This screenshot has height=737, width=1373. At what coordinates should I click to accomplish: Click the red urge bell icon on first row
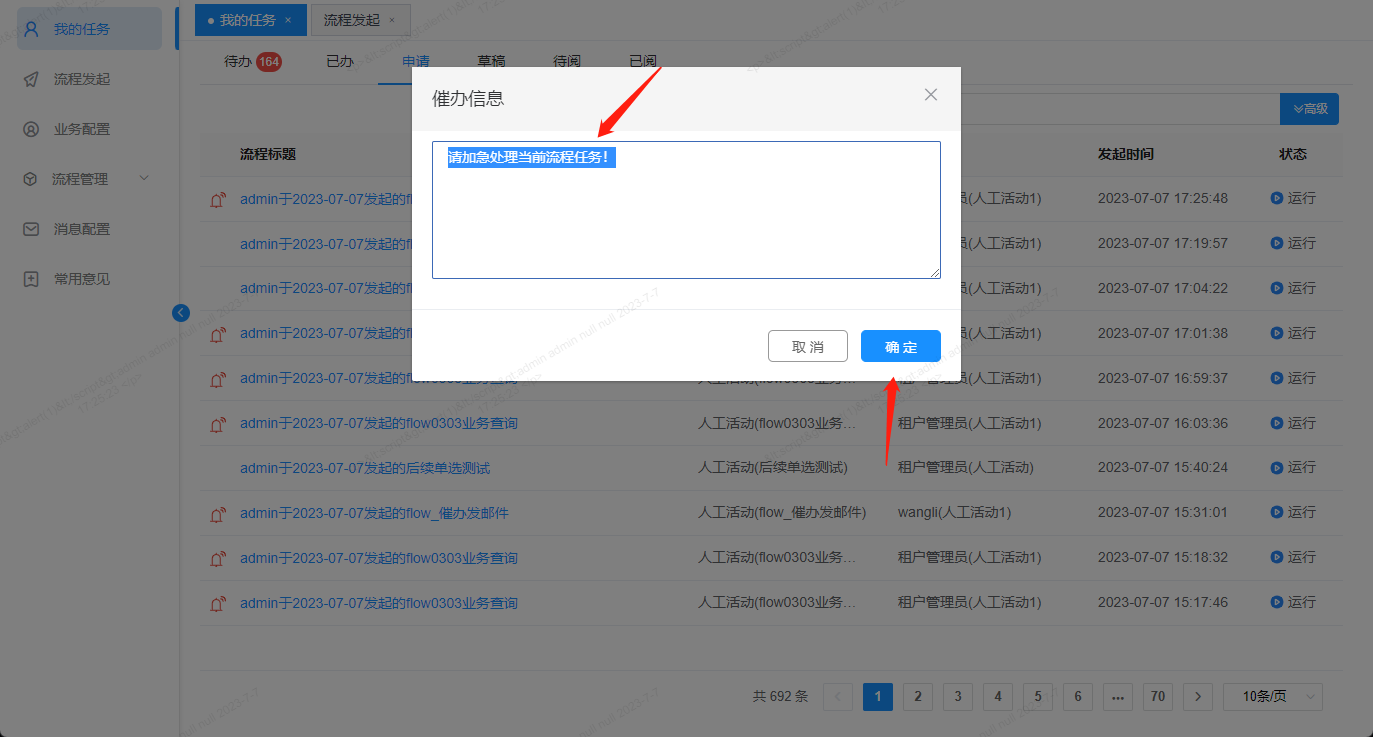217,198
